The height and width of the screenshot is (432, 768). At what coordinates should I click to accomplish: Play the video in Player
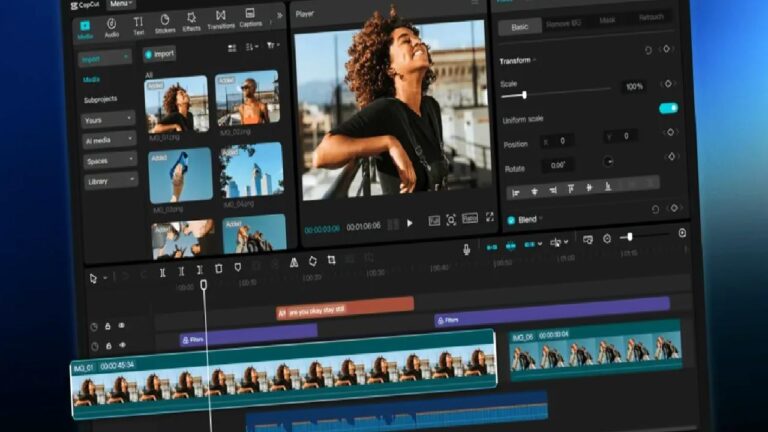tap(410, 223)
